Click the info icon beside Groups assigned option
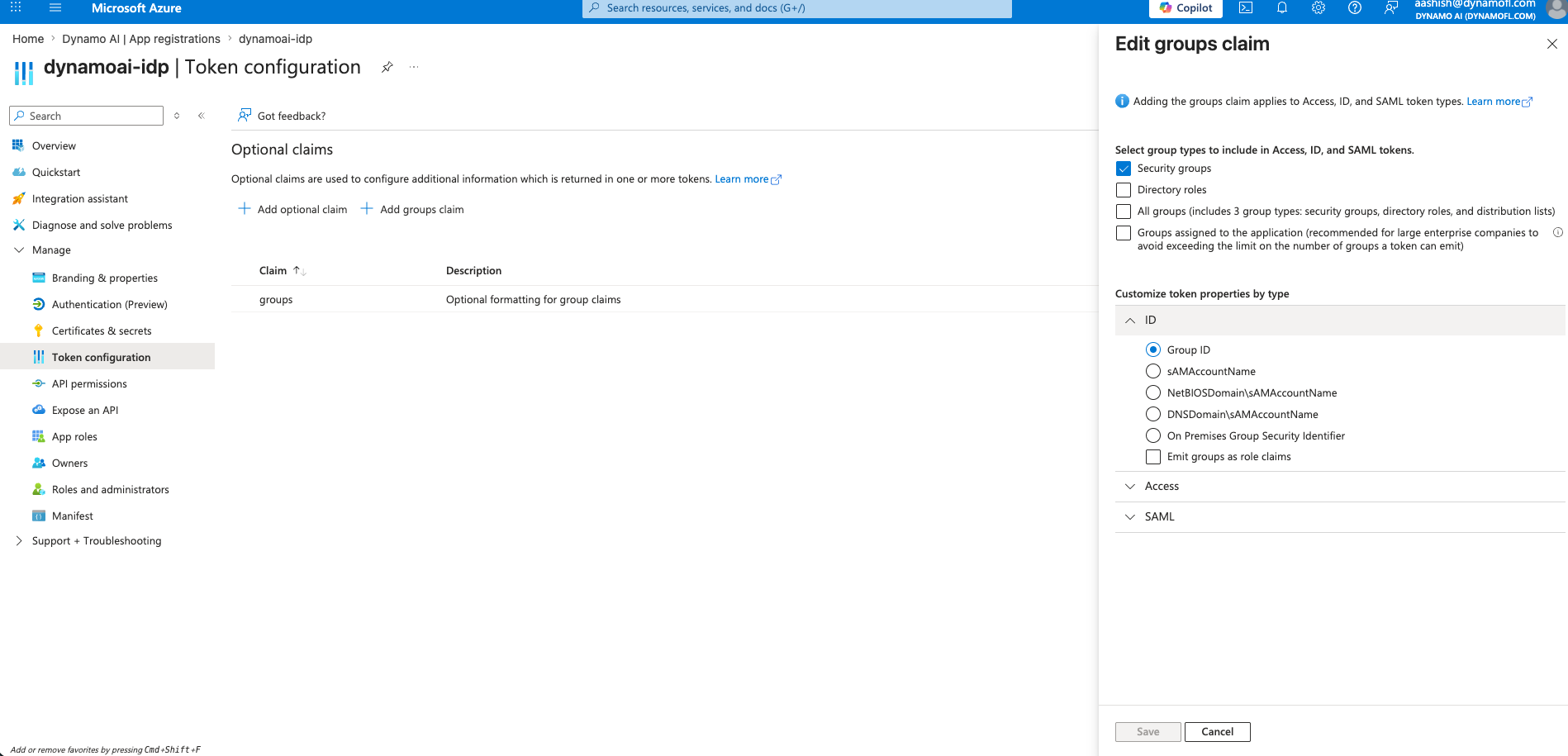The image size is (1568, 756). point(1558,233)
